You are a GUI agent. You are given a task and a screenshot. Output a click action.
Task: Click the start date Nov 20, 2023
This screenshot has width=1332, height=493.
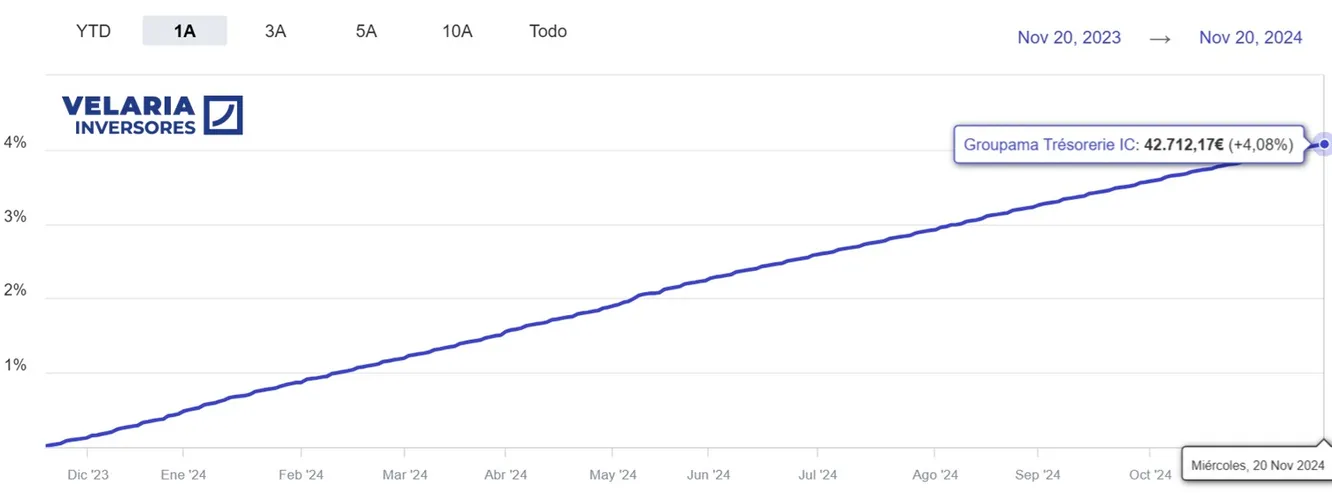click(x=1069, y=37)
